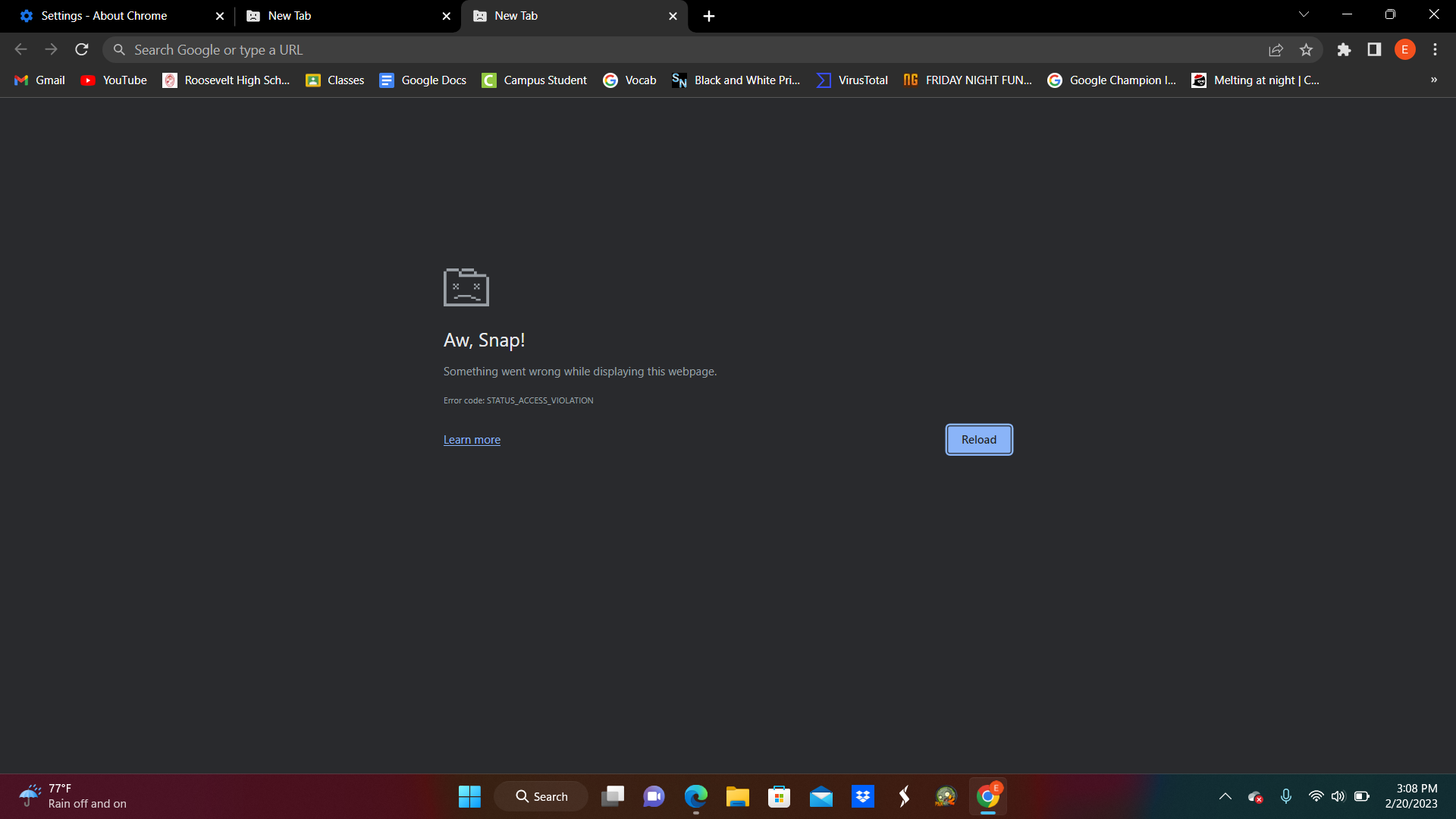Open new tab with plus button
The width and height of the screenshot is (1456, 819).
[708, 16]
